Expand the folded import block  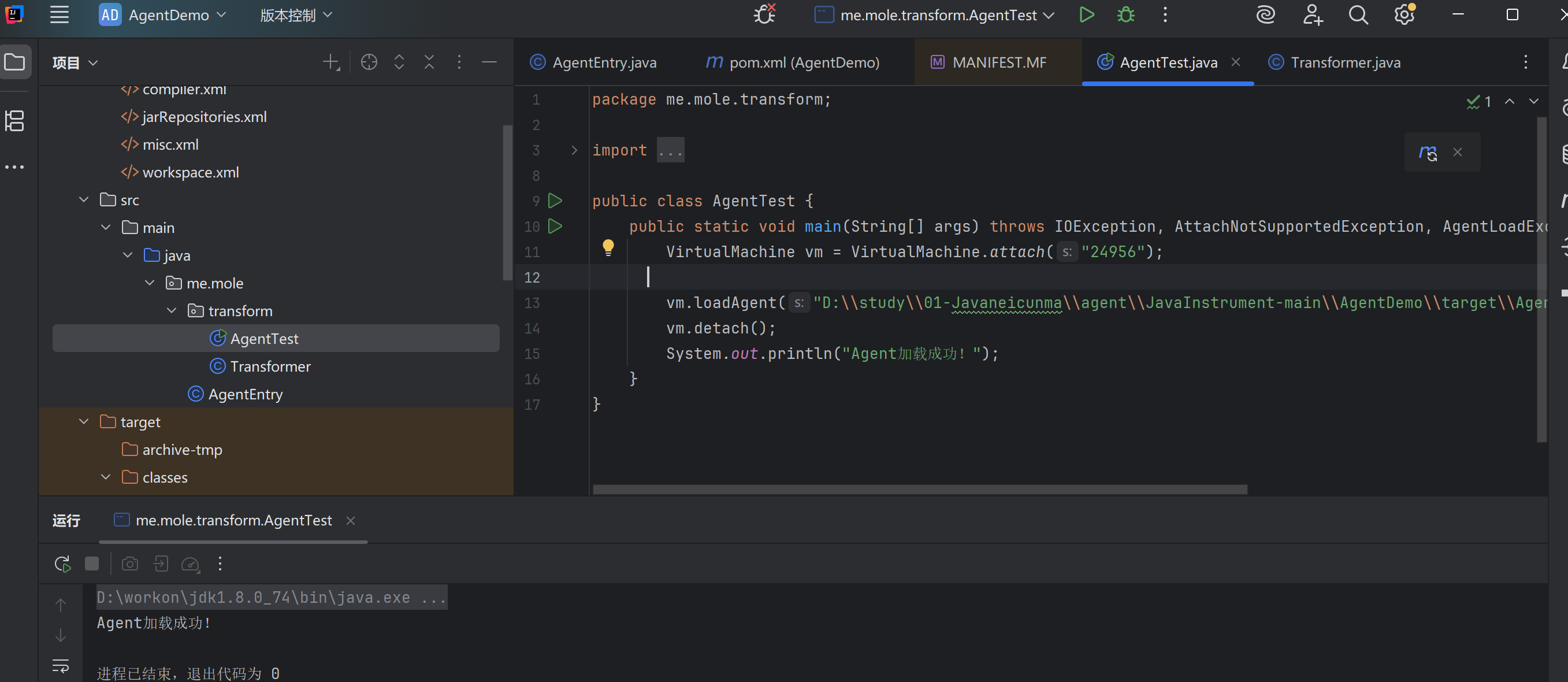point(574,150)
